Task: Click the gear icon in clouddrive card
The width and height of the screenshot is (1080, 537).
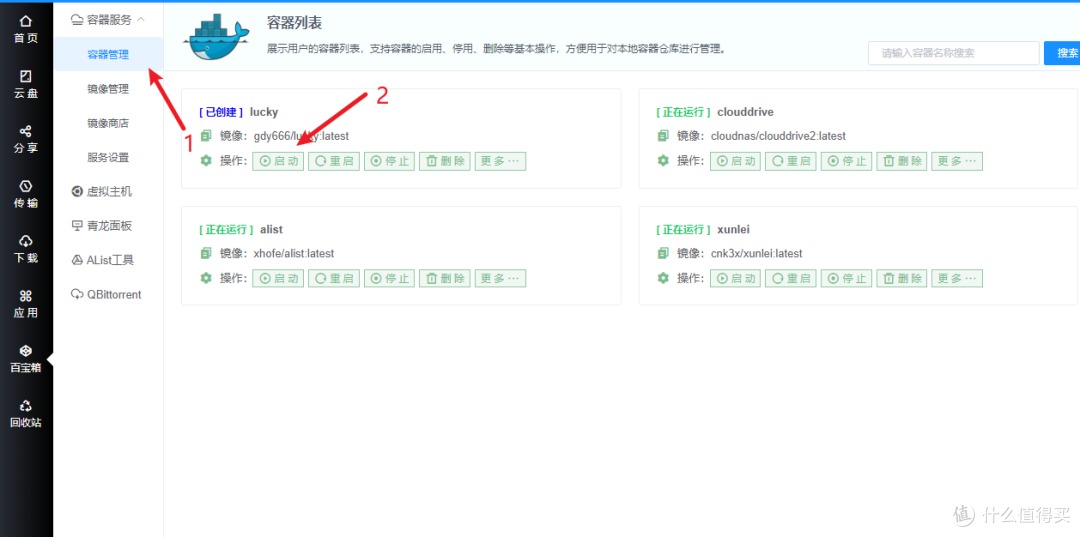Action: pos(663,160)
